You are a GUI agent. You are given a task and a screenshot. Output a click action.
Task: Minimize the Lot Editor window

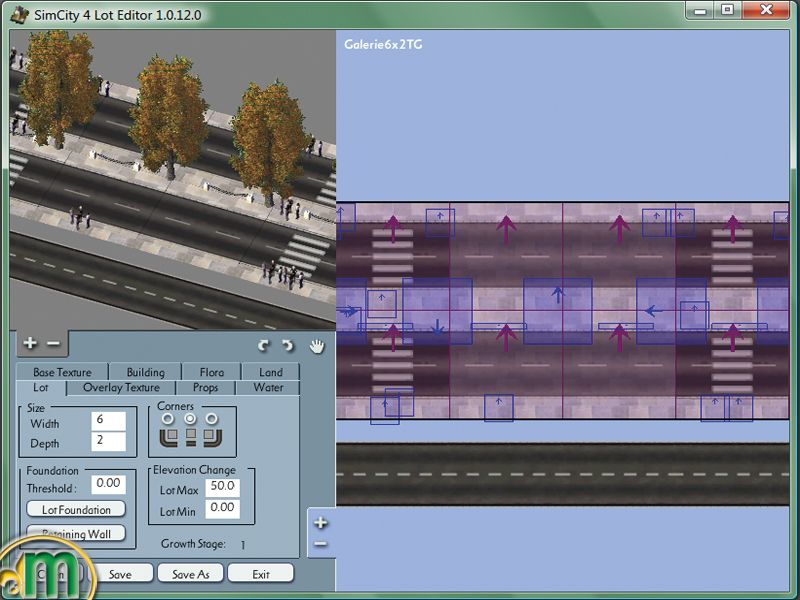pyautogui.click(x=701, y=10)
